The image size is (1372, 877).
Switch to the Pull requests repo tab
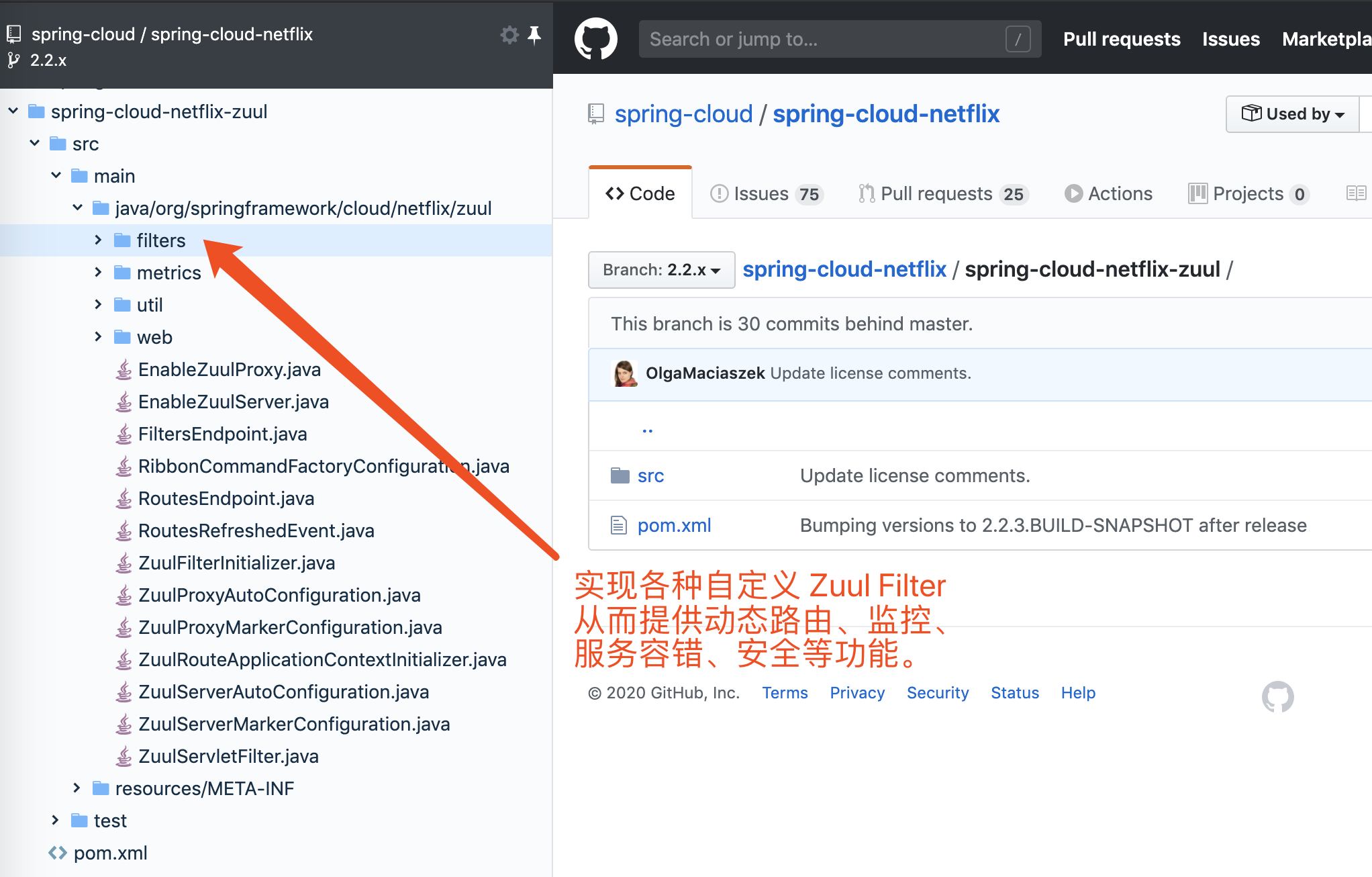pos(943,193)
